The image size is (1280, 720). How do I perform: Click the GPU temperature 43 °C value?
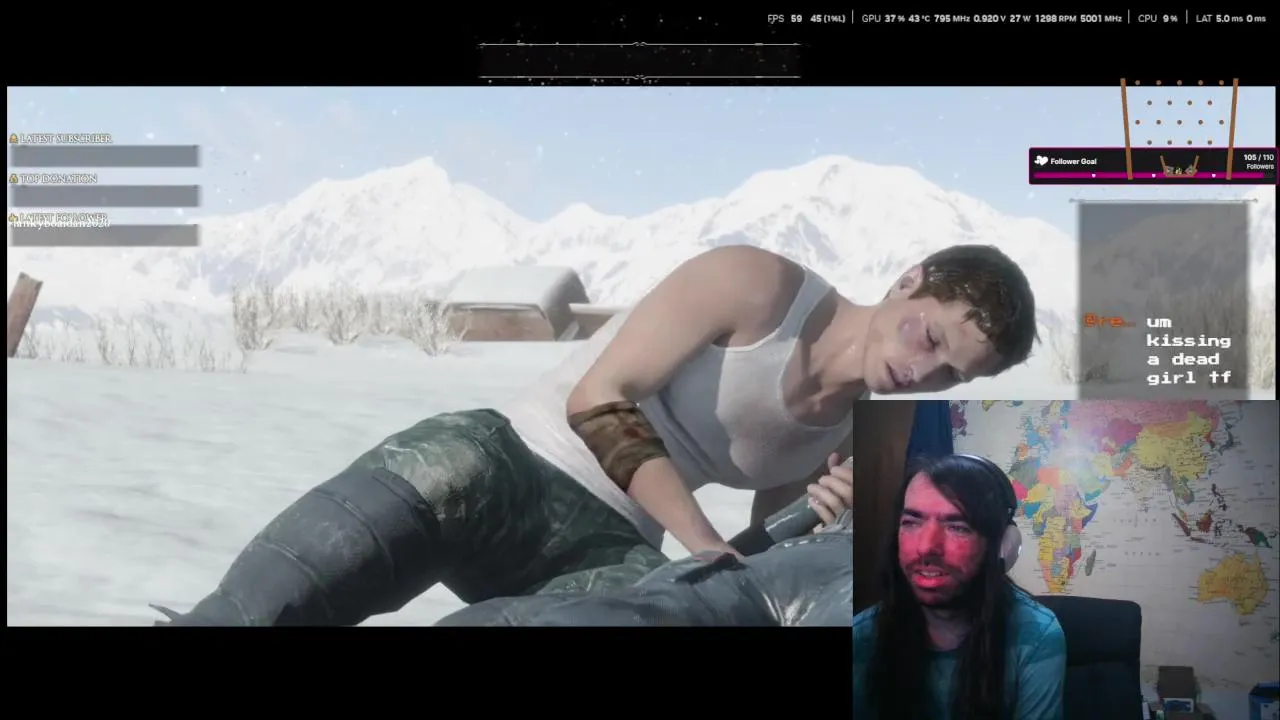[919, 18]
